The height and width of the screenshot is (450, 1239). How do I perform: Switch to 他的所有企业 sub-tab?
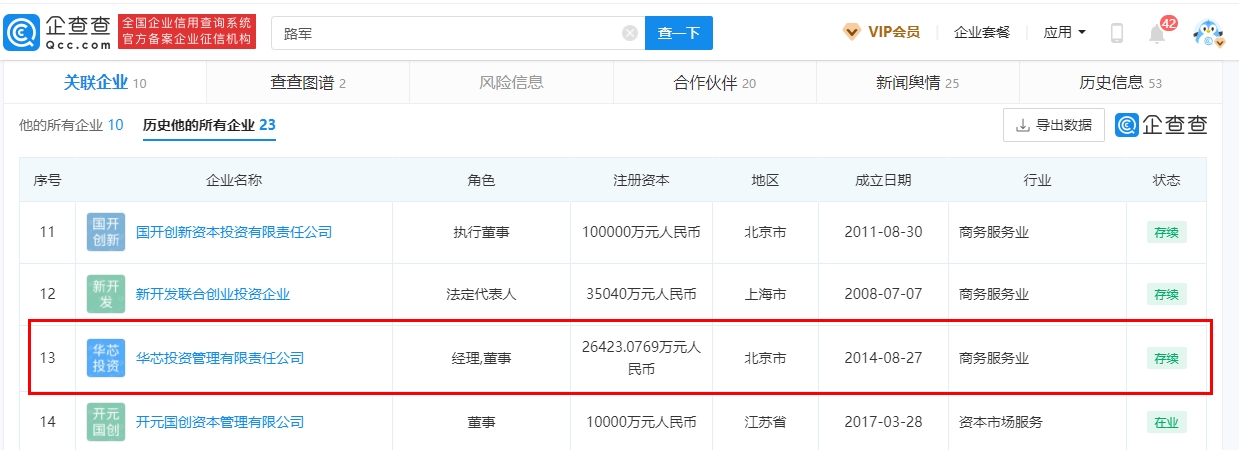(71, 125)
